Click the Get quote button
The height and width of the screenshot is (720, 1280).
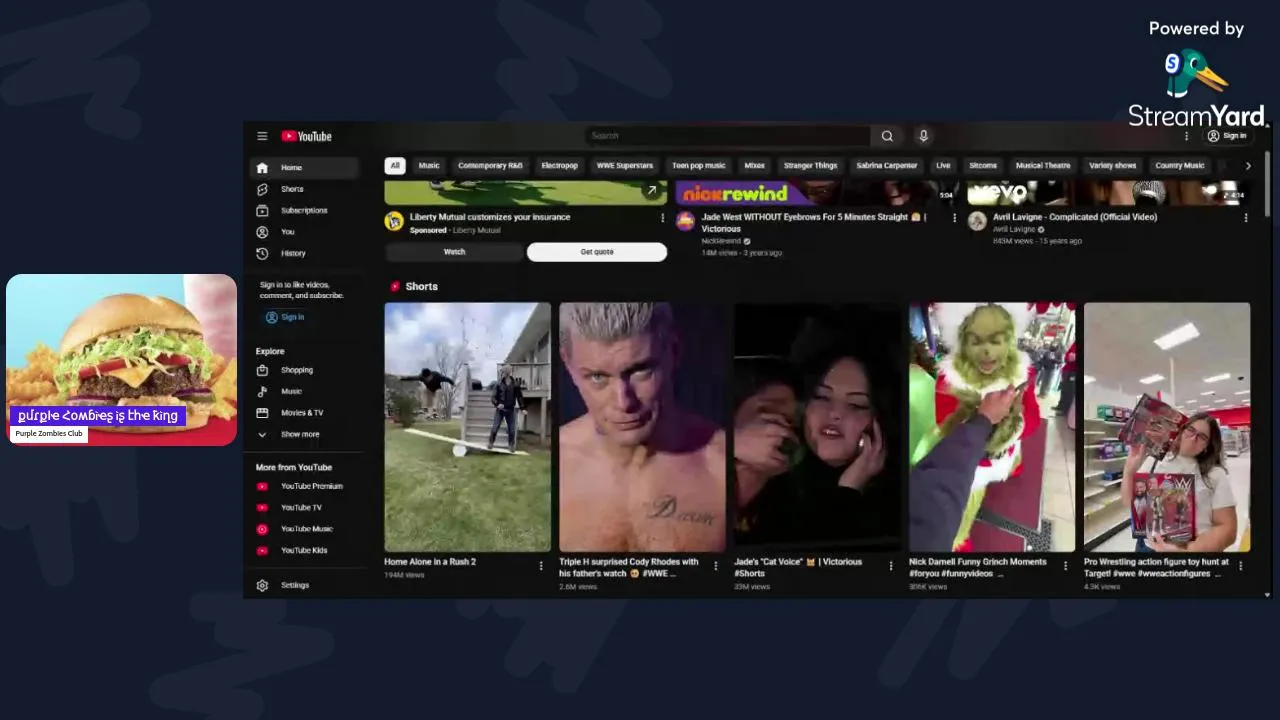[x=597, y=252]
